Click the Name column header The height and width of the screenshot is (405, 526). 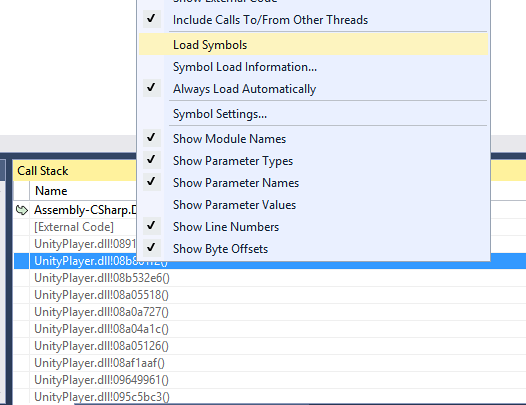click(51, 191)
